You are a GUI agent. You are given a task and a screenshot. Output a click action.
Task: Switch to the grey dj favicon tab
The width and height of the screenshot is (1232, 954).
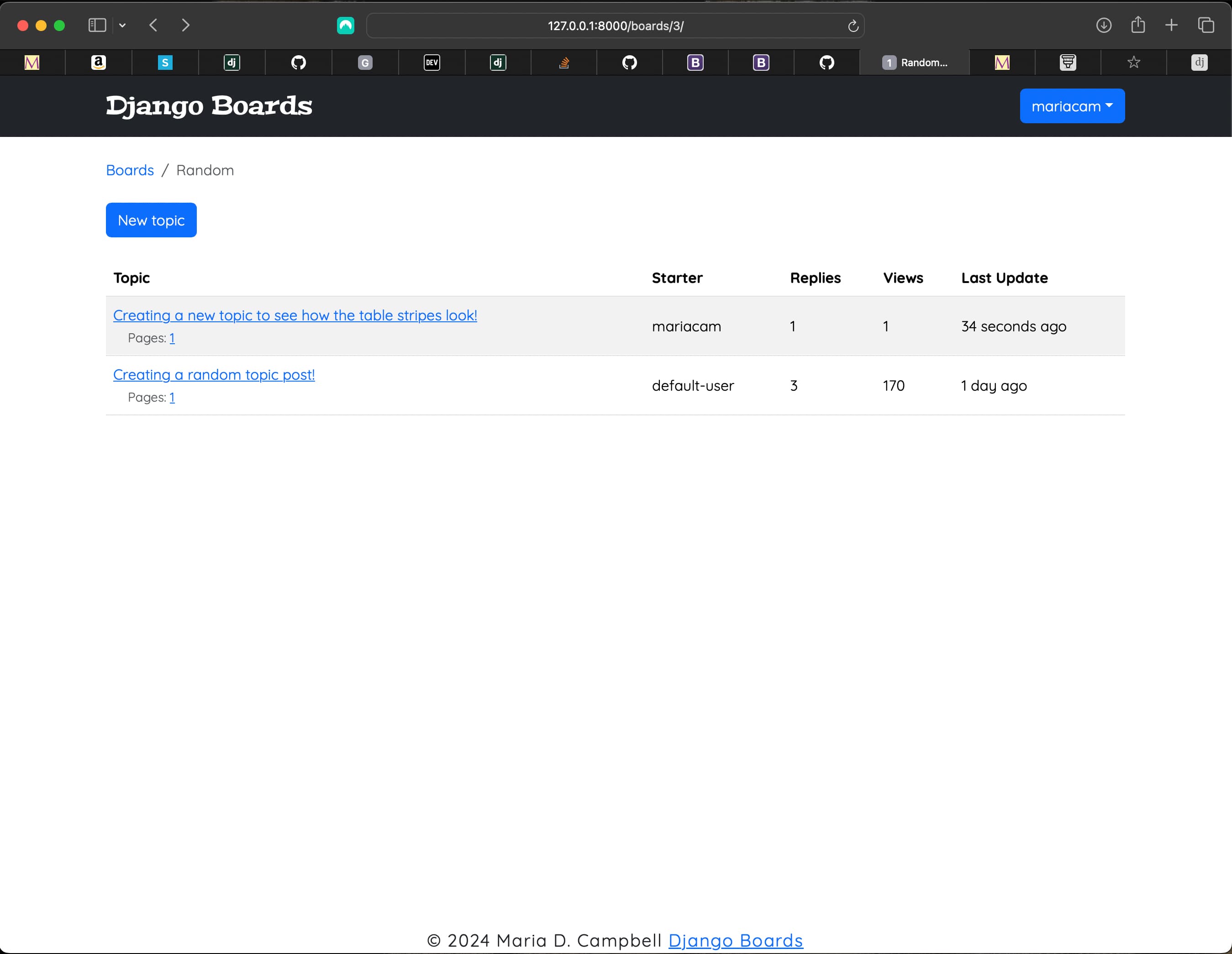(1199, 63)
